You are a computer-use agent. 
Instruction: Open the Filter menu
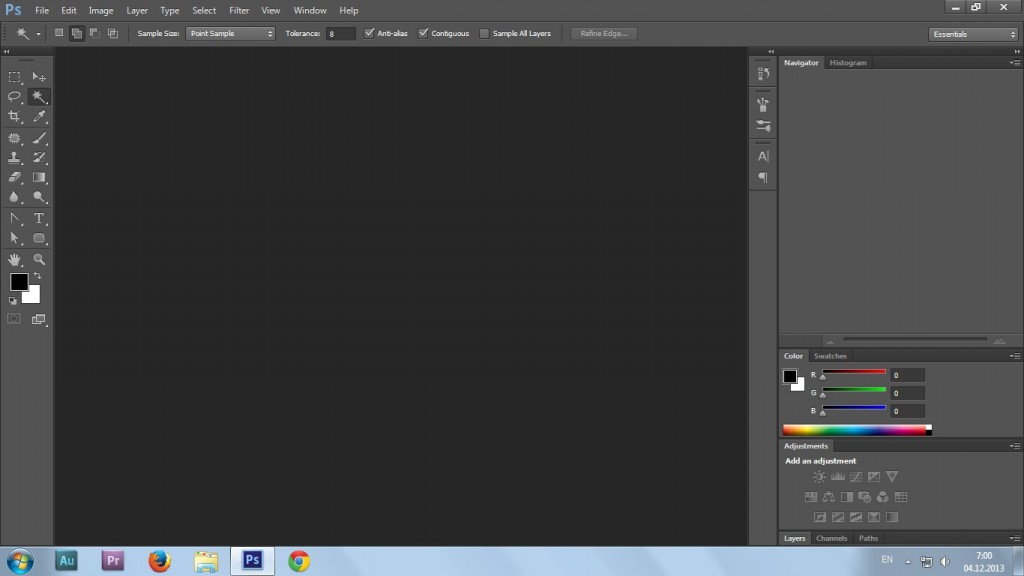[x=239, y=10]
